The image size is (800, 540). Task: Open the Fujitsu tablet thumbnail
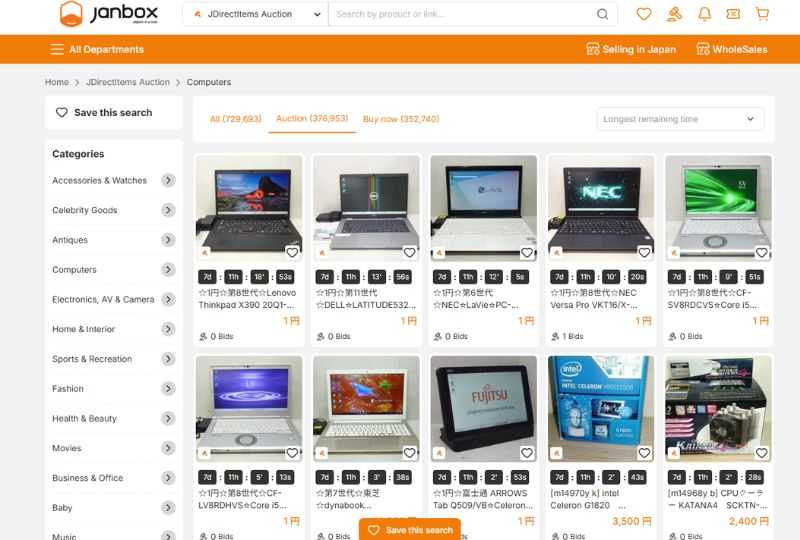coord(484,409)
